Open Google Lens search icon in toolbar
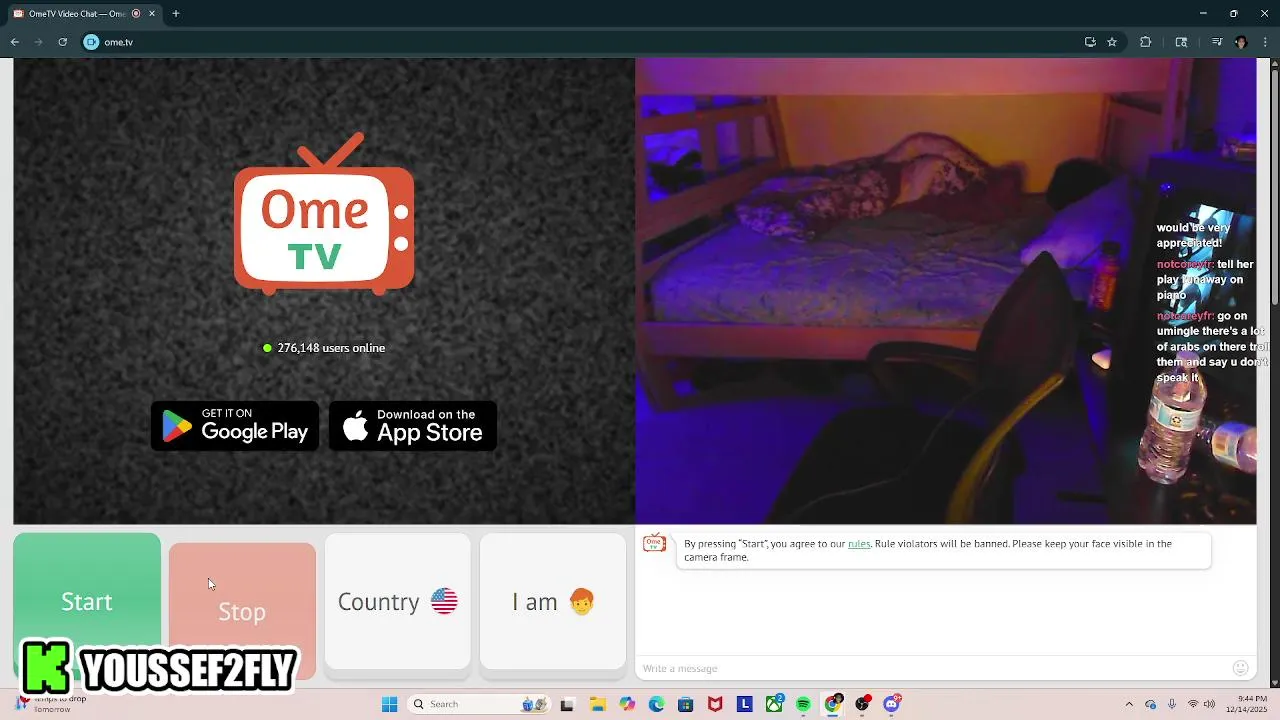 1181,42
